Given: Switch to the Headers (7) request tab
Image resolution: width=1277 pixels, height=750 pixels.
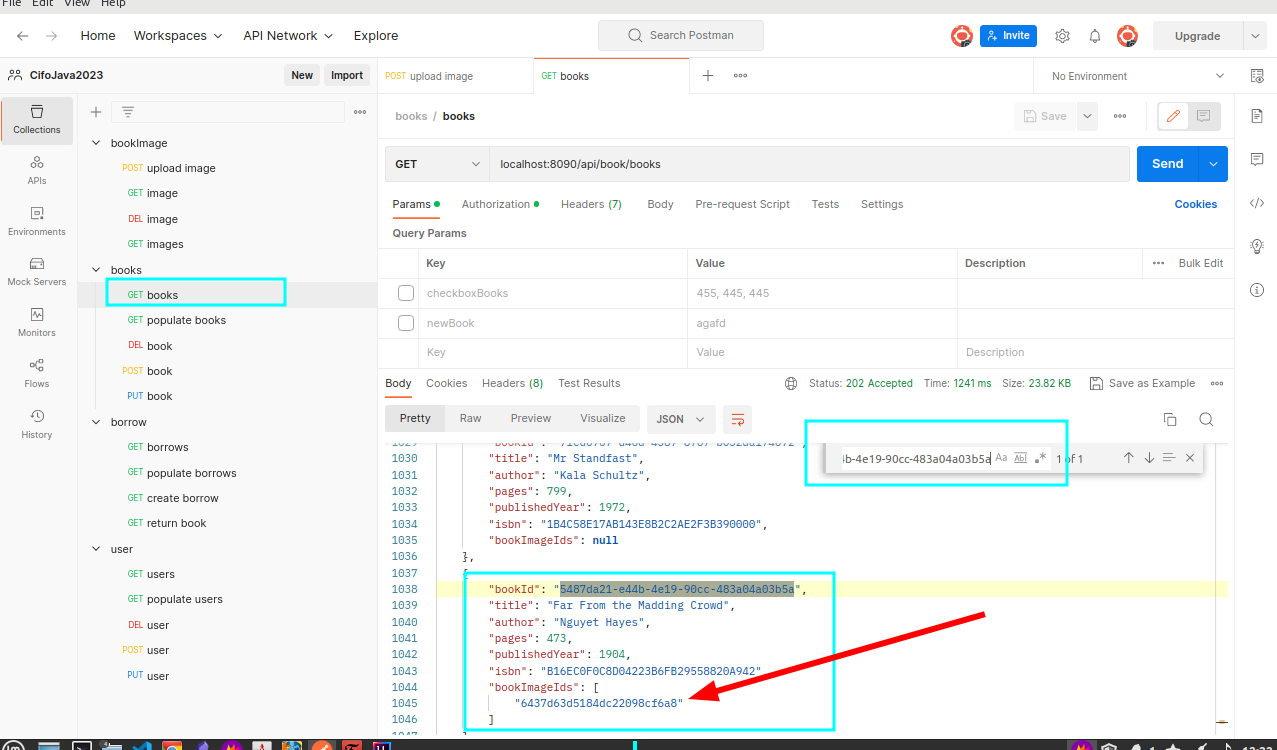Looking at the screenshot, I should 591,204.
